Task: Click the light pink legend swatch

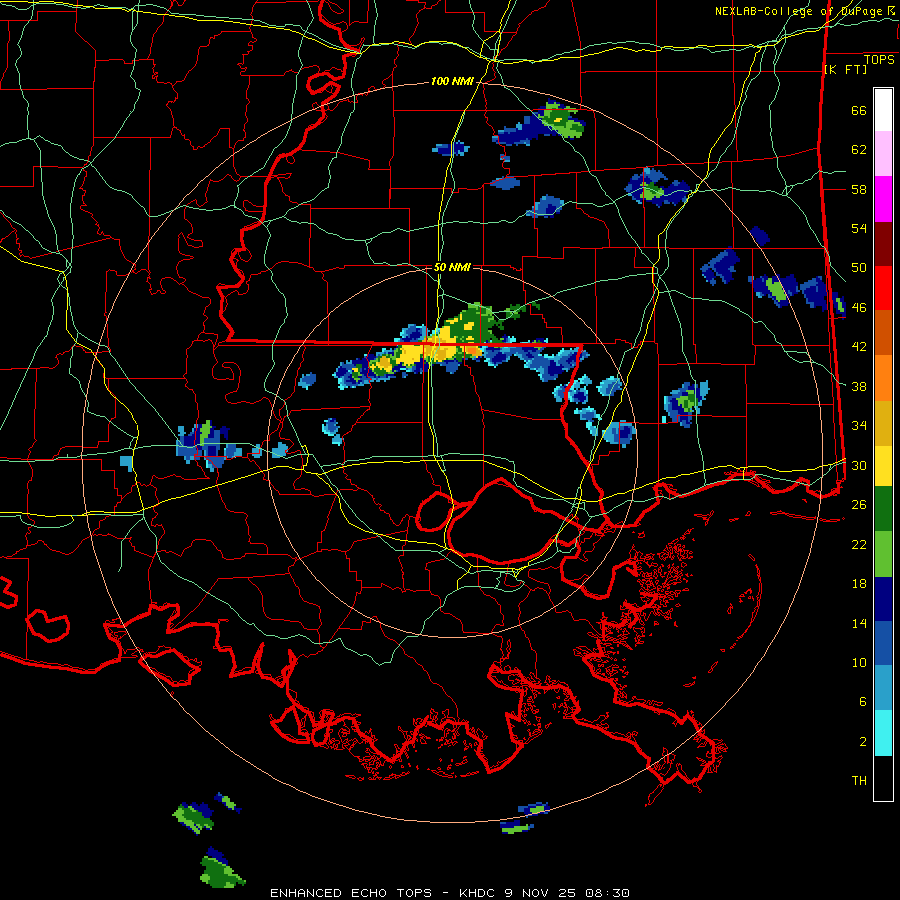Action: [x=883, y=154]
